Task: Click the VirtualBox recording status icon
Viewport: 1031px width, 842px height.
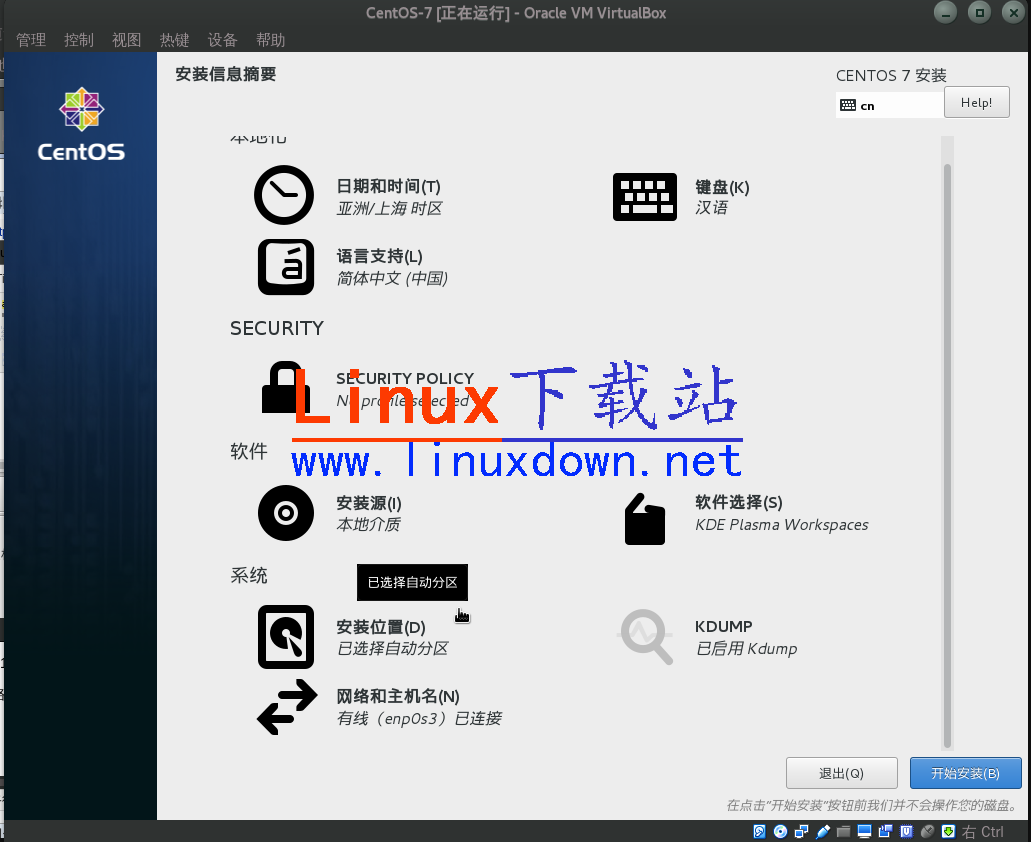Action: 886,831
